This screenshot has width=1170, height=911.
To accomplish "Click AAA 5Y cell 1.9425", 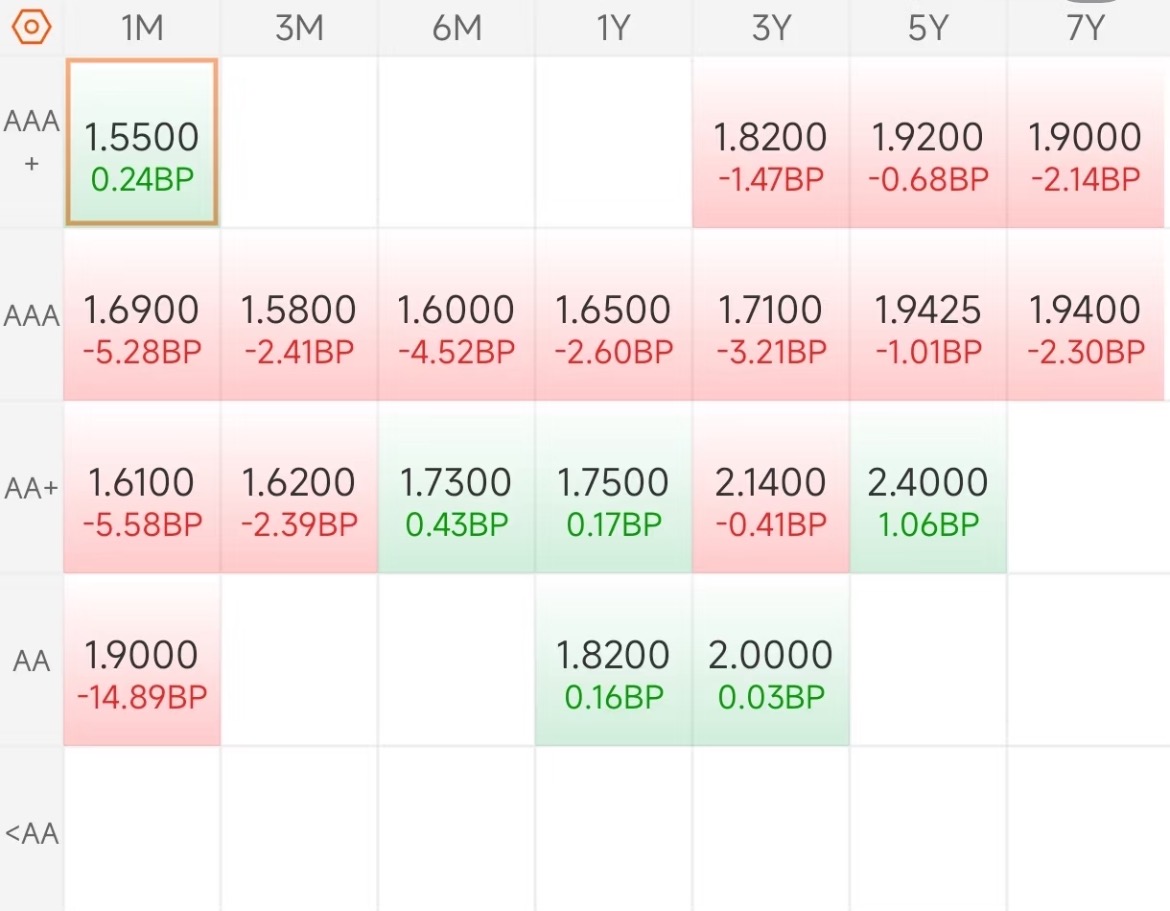I will click(x=928, y=315).
